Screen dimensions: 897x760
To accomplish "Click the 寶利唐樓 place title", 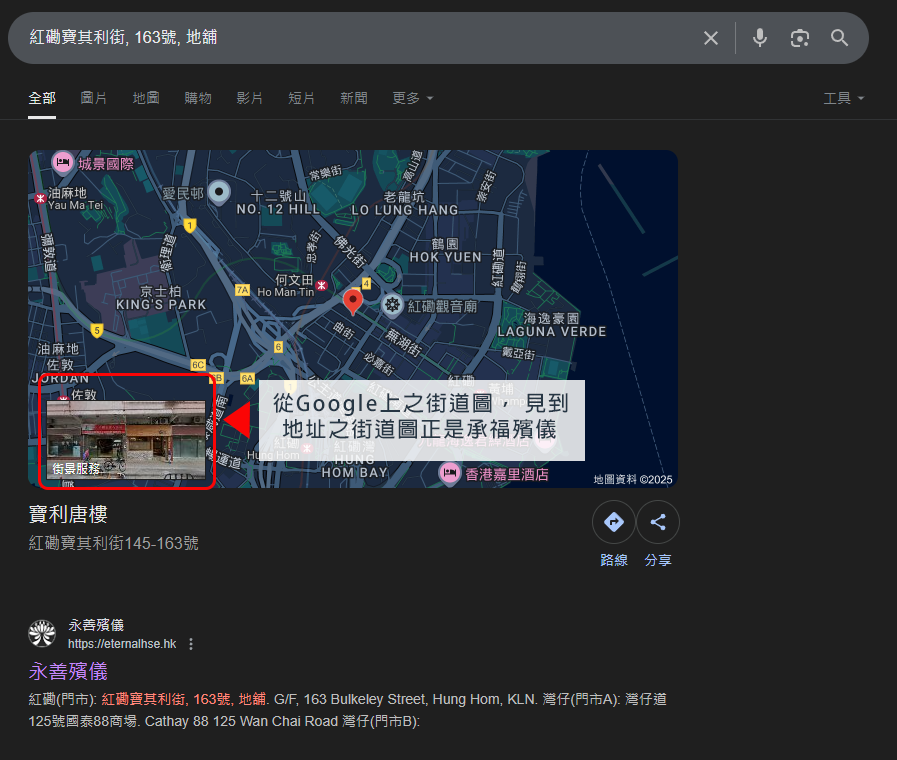I will point(68,515).
